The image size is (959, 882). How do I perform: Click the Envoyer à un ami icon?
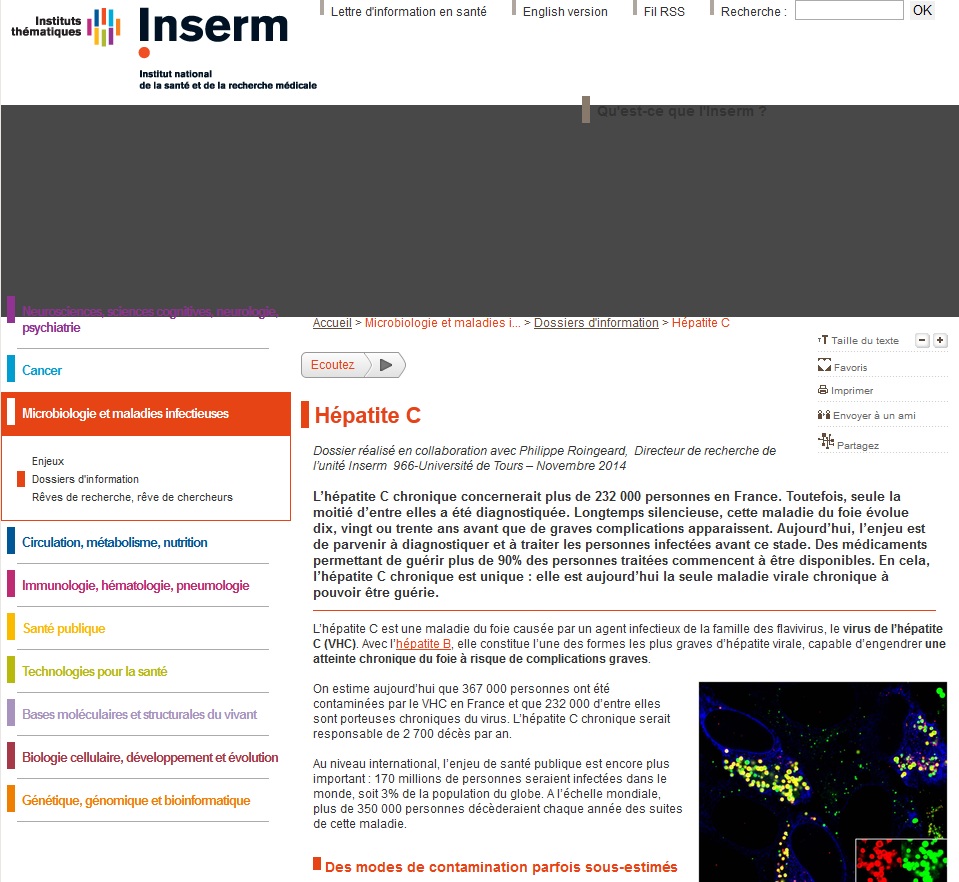click(x=823, y=414)
